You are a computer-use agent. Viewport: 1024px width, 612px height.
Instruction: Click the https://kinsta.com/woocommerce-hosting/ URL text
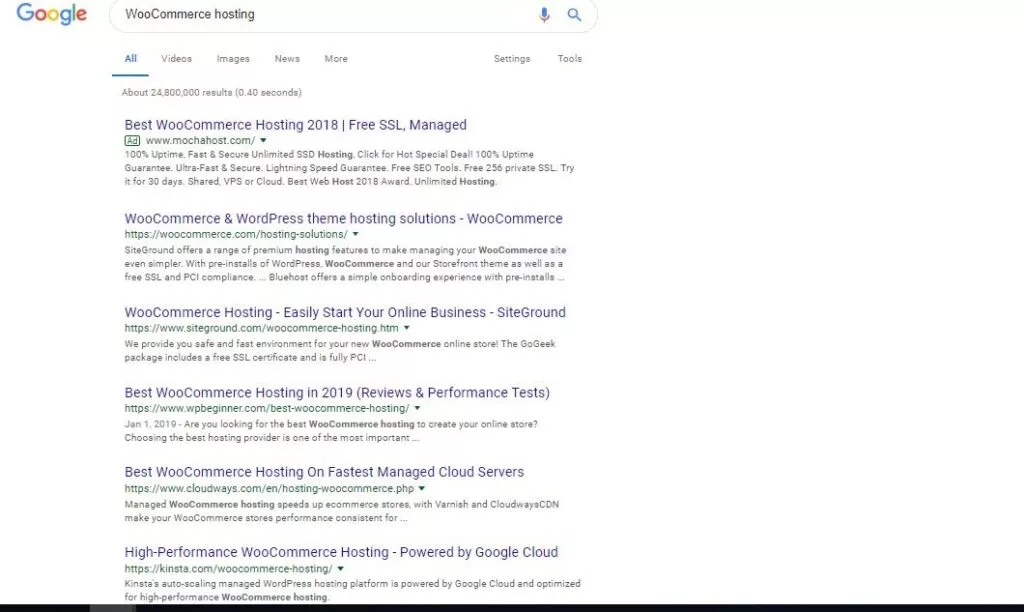pyautogui.click(x=229, y=569)
